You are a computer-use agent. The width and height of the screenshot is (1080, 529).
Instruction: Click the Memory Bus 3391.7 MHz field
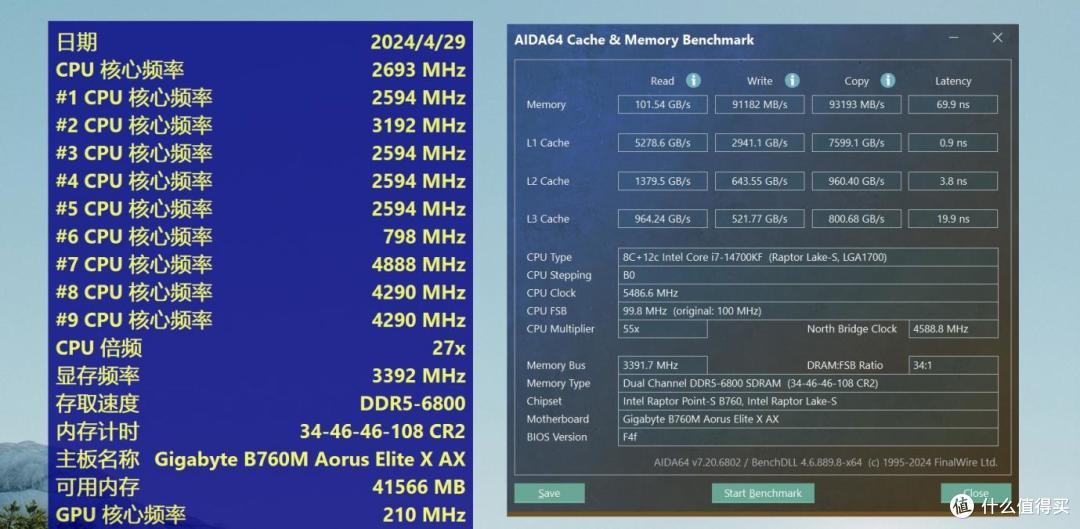[663, 365]
